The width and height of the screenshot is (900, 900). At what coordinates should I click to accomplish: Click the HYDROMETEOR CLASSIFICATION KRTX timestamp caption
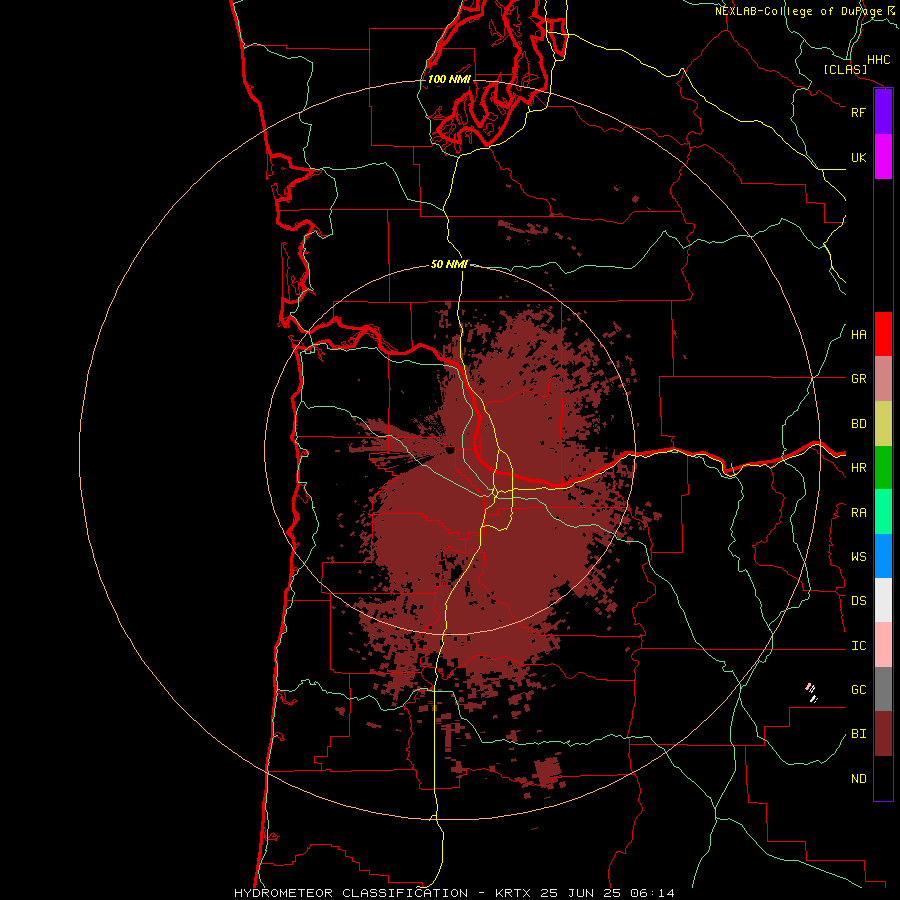tap(455, 893)
